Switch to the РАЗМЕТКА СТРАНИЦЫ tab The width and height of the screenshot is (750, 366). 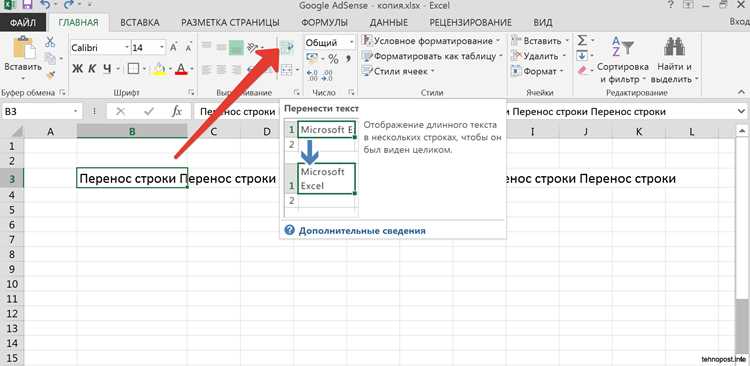point(231,22)
